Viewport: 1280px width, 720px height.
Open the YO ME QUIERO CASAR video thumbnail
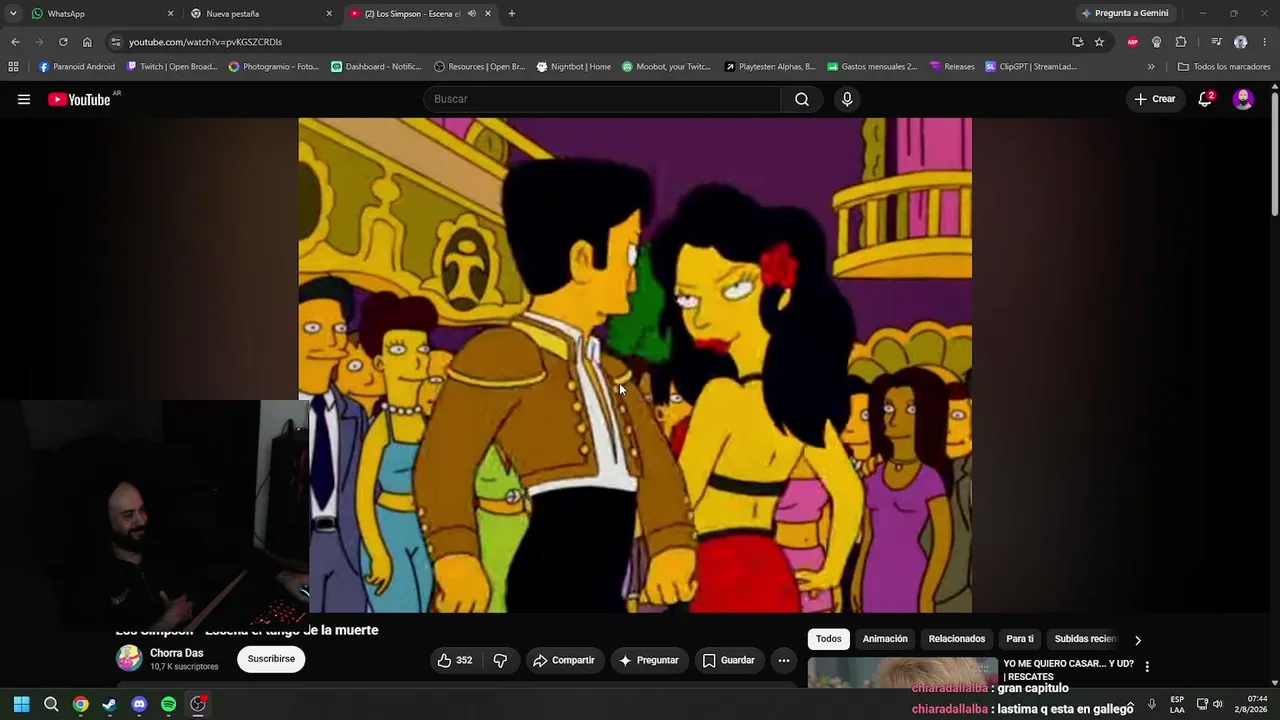tap(903, 672)
